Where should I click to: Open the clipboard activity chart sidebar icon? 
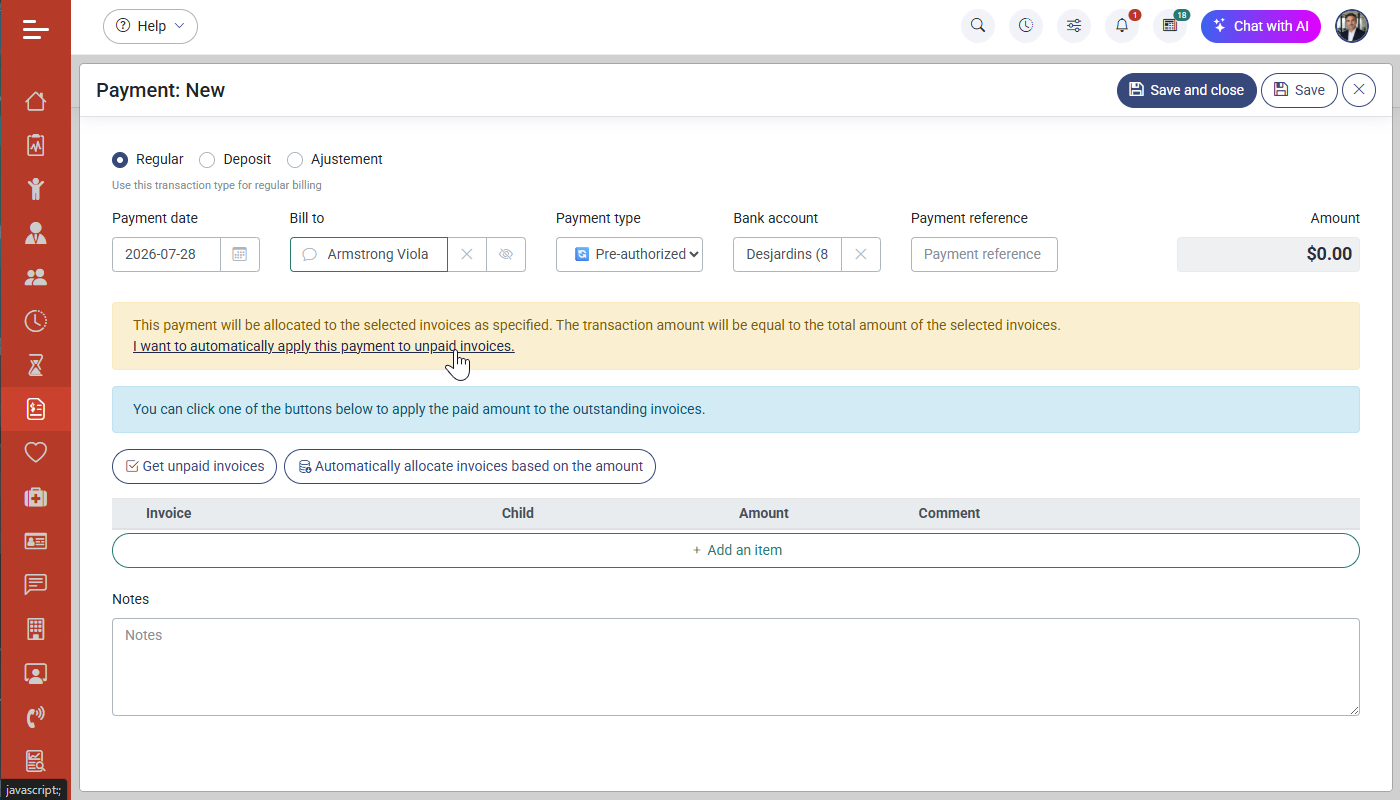(x=36, y=145)
